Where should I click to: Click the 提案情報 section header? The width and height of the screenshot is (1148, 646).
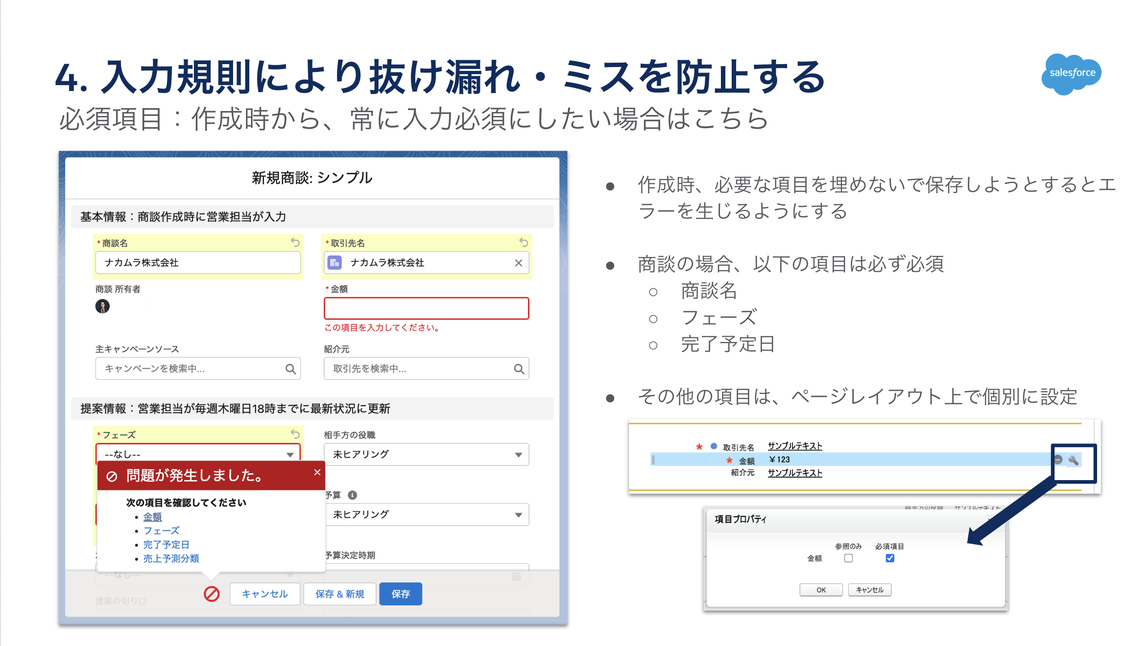tap(313, 409)
